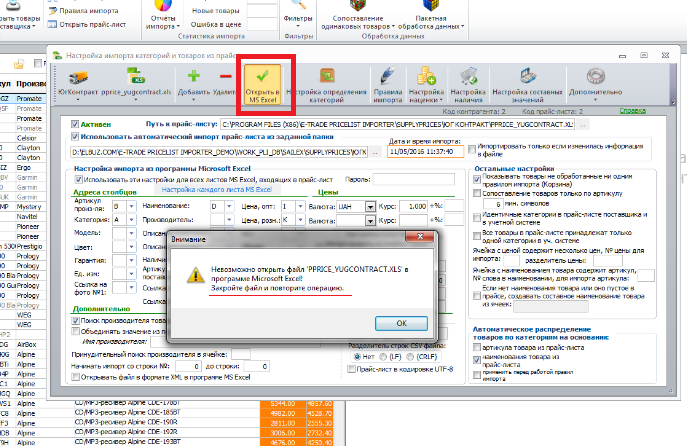
Task: Click the ЮгКонтракт truck icon
Action: 78,78
